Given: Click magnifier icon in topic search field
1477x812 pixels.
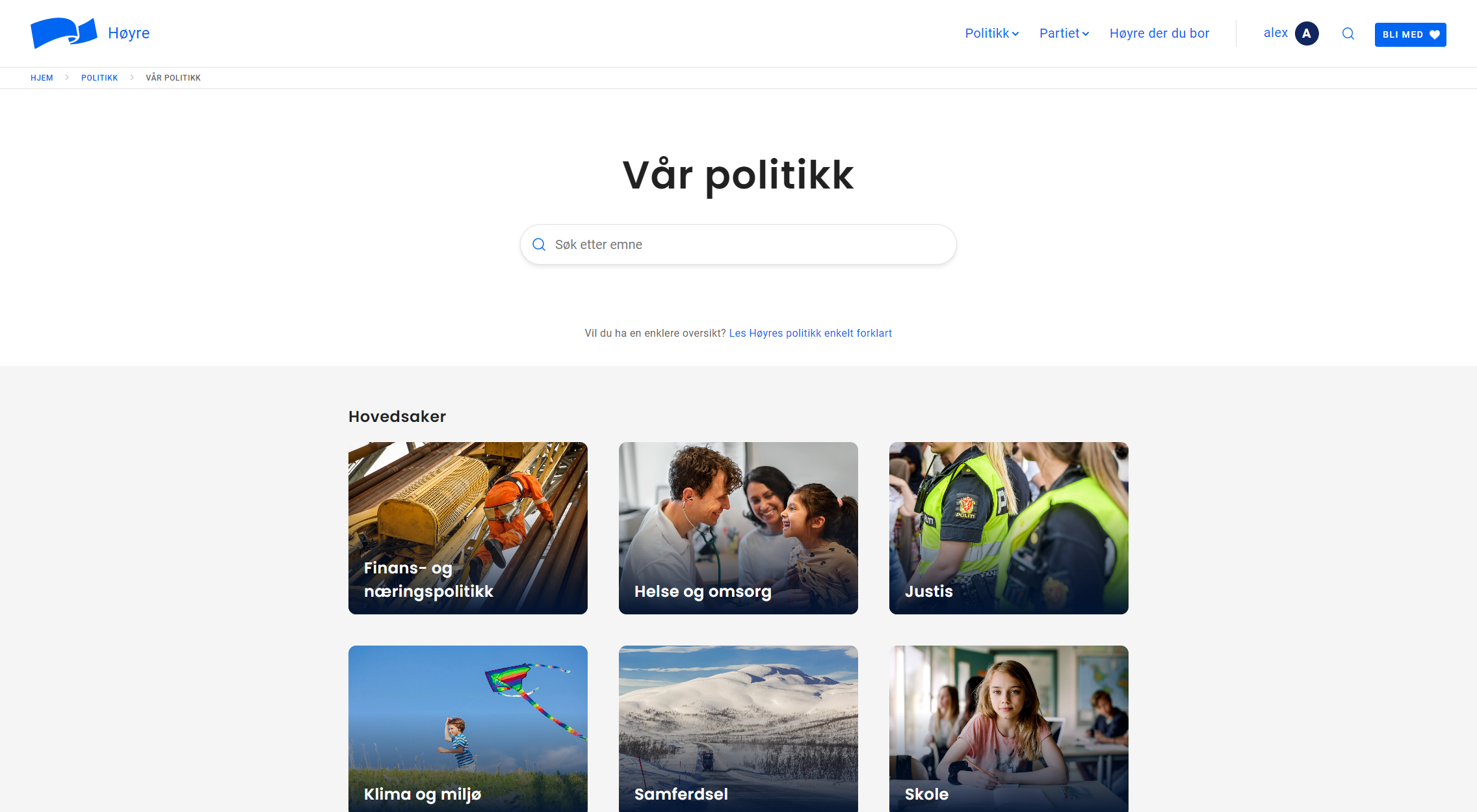Looking at the screenshot, I should (x=538, y=244).
